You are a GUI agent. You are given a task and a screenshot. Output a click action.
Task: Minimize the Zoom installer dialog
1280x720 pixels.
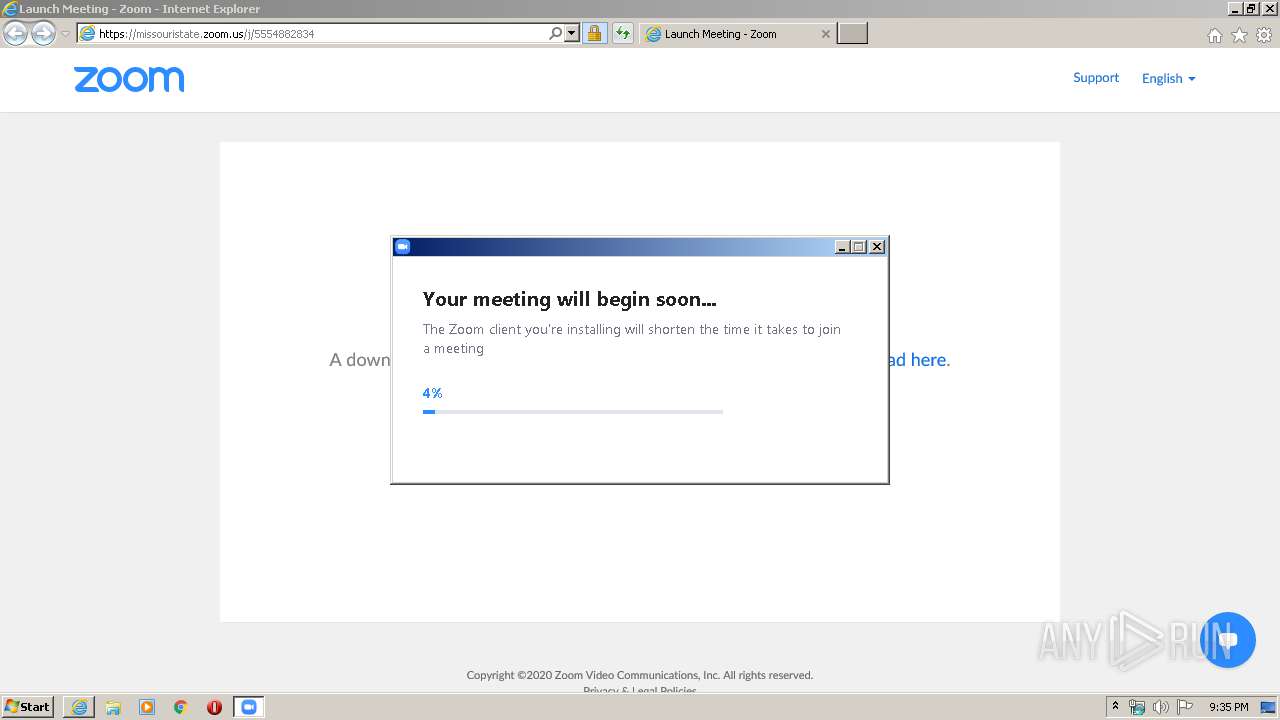(842, 247)
